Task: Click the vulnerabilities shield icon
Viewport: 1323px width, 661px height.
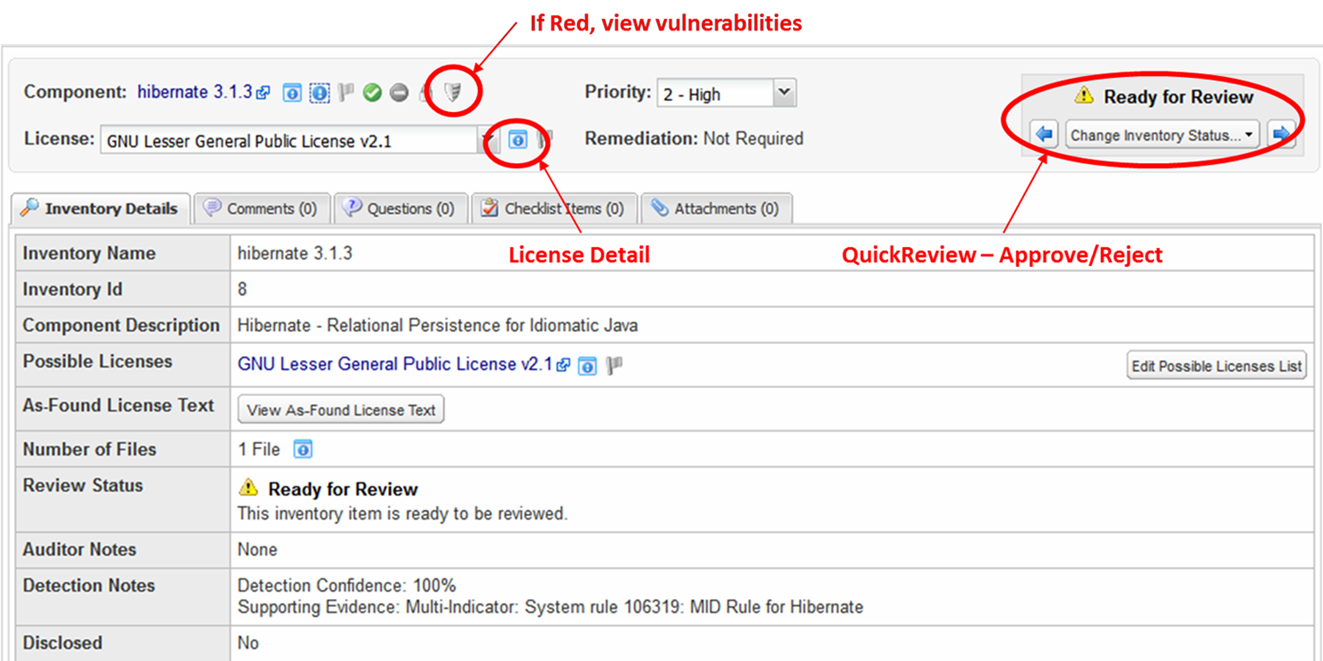Action: coord(454,93)
